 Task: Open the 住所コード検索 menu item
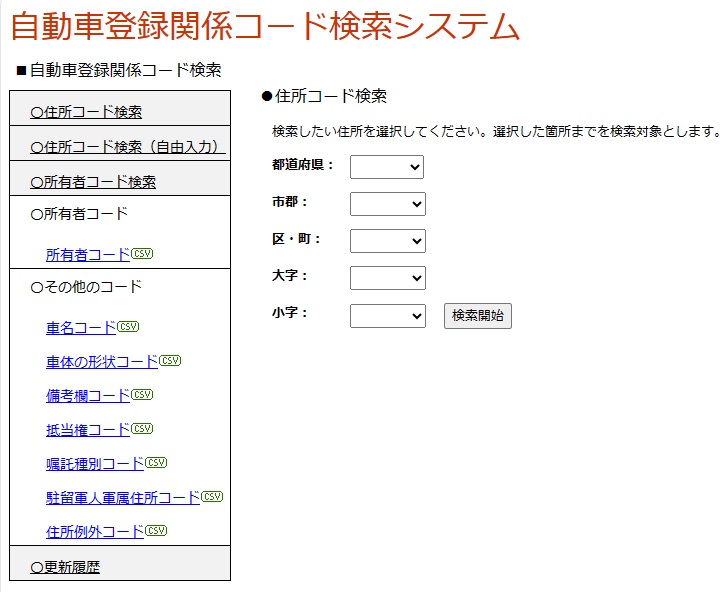(87, 112)
